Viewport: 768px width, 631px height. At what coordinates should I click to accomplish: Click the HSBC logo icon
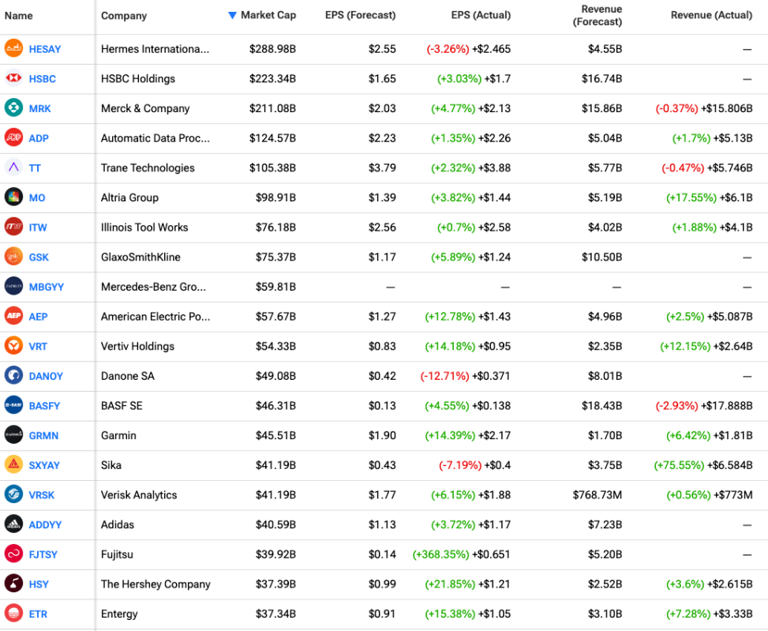(x=14, y=78)
